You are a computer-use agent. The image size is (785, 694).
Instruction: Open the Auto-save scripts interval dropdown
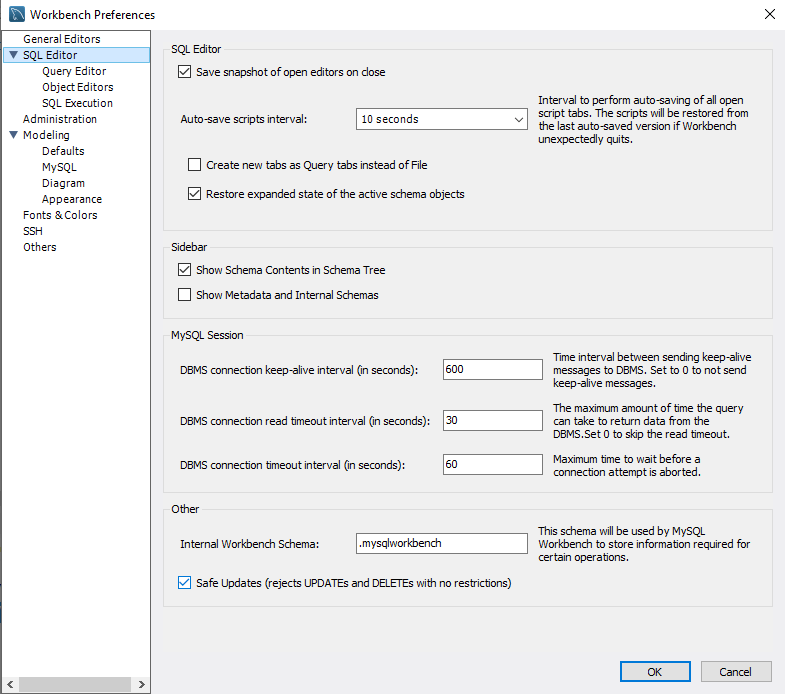click(441, 119)
